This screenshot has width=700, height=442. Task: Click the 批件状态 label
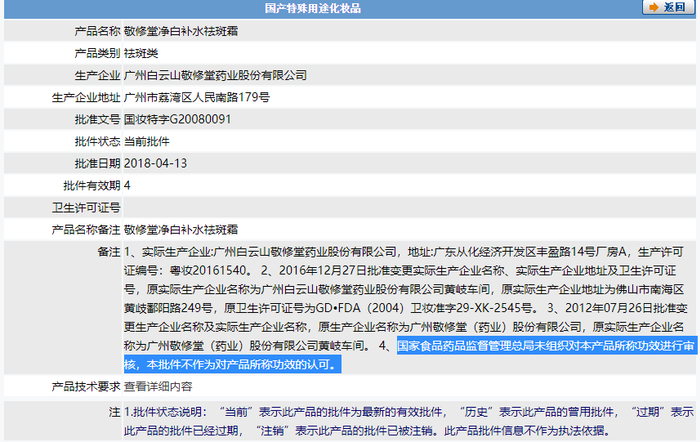point(97,142)
